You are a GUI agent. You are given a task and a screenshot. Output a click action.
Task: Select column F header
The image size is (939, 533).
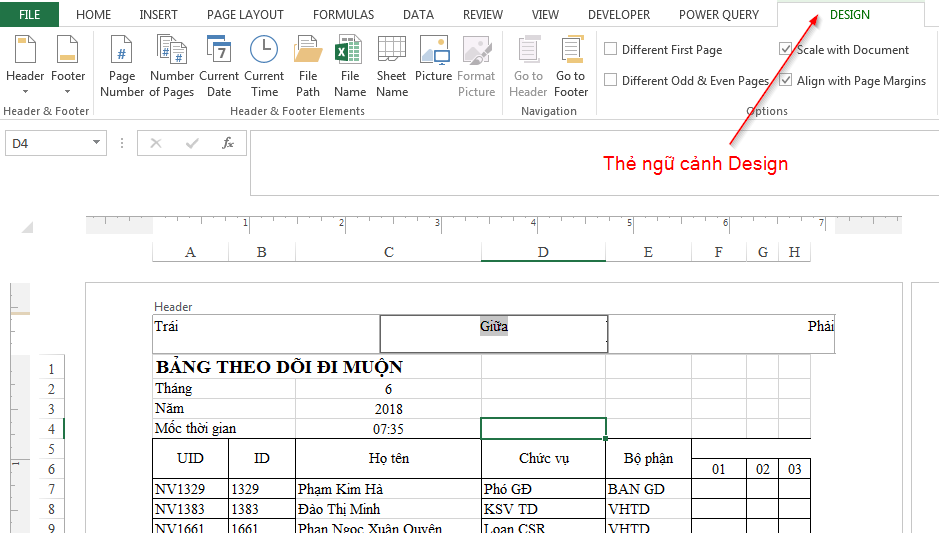click(x=719, y=252)
